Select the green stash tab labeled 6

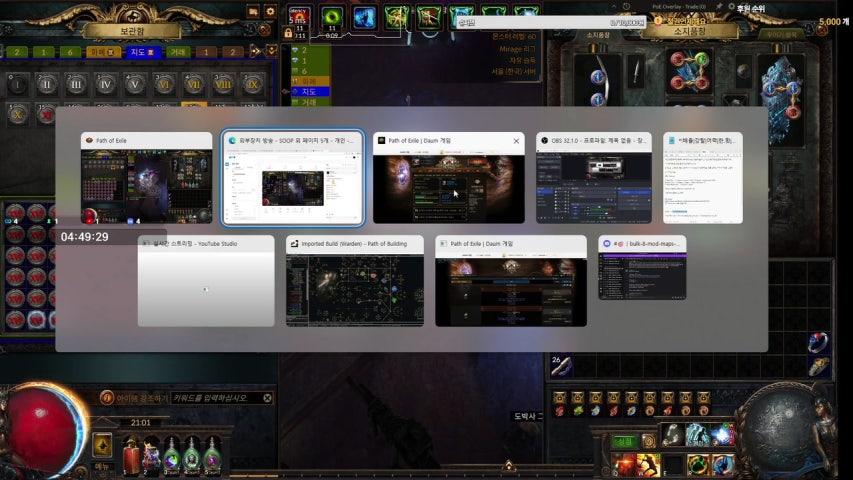pos(70,52)
